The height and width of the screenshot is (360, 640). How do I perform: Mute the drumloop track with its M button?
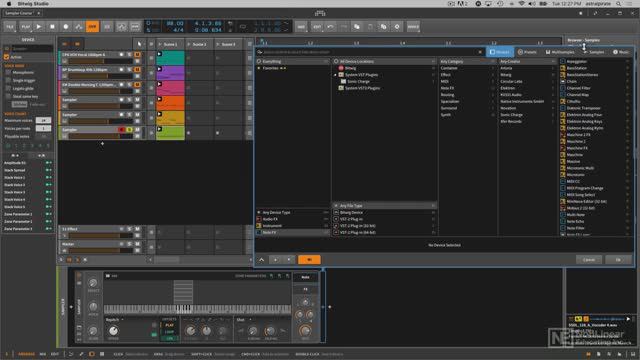[138, 69]
